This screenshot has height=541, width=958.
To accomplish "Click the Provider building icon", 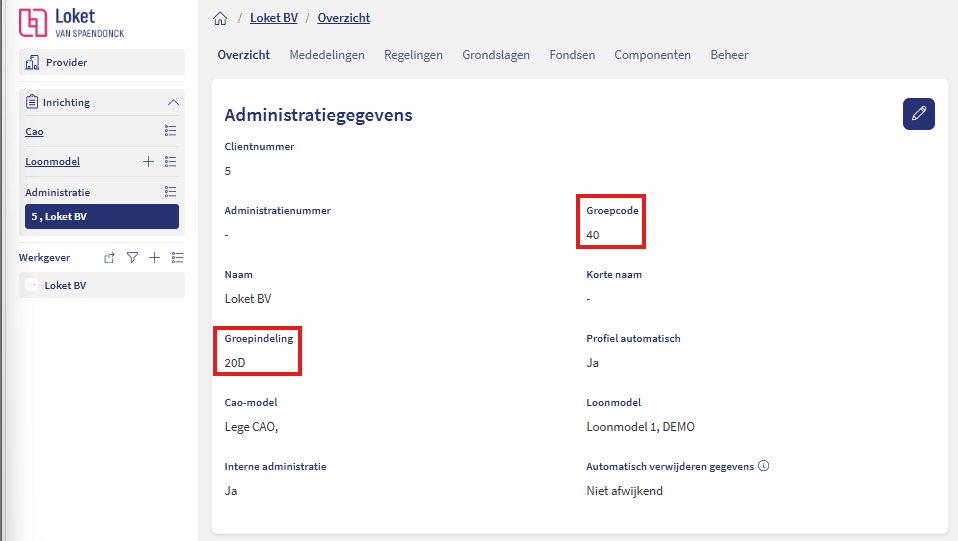I will point(32,62).
